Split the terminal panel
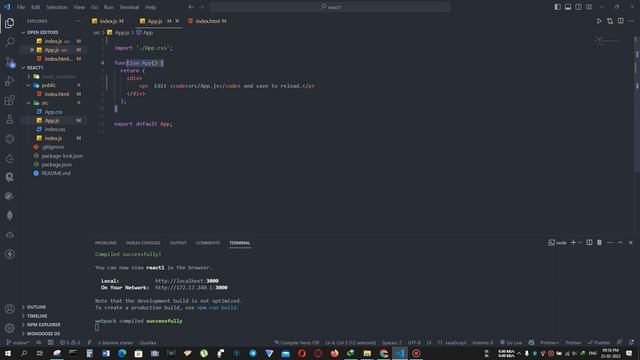The image size is (640, 360). [x=589, y=242]
